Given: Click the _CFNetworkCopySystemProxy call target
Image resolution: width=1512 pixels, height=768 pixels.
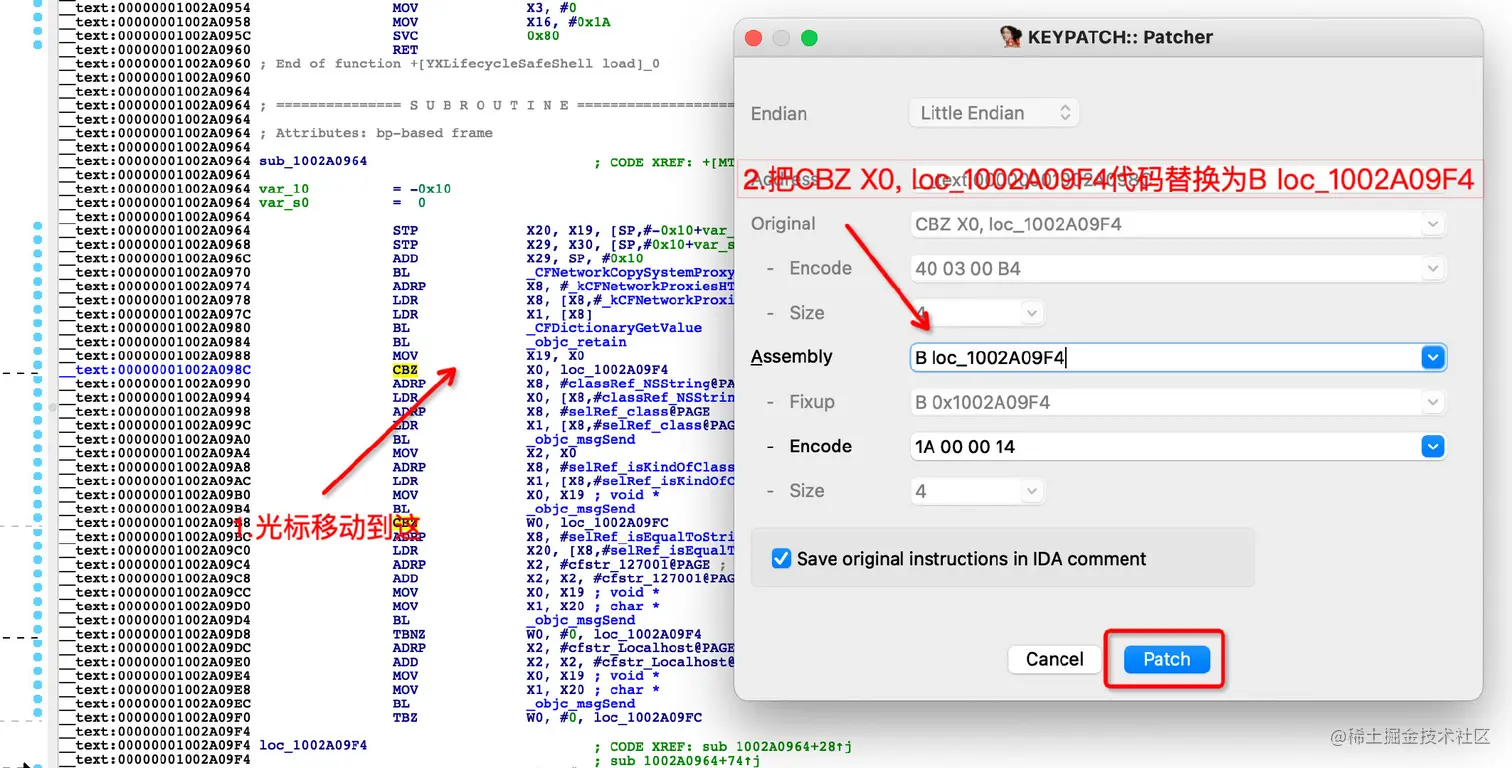Looking at the screenshot, I should pos(630,271).
